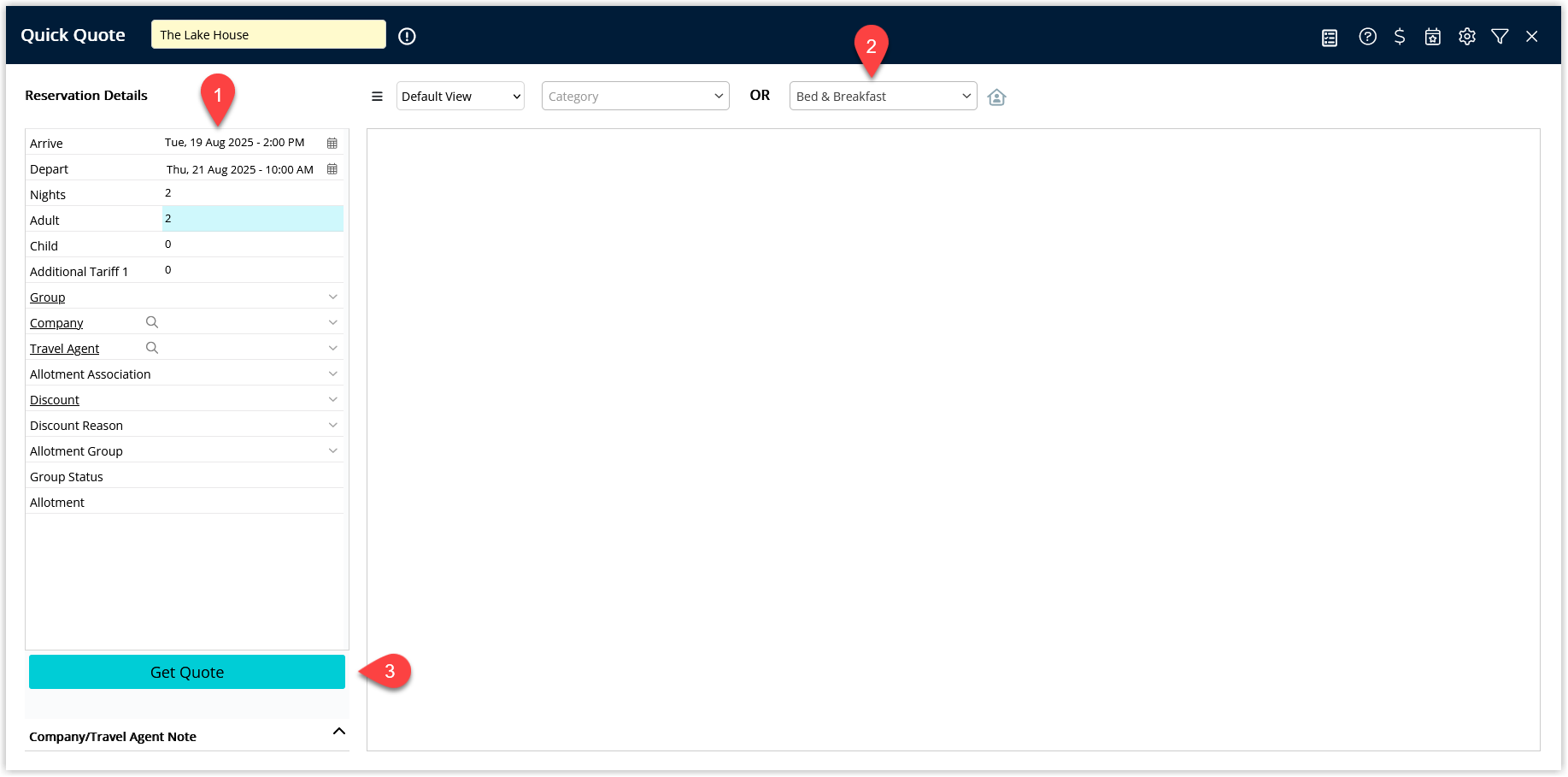Click the Travel Agent link label
The image size is (1568, 777).
pos(65,349)
